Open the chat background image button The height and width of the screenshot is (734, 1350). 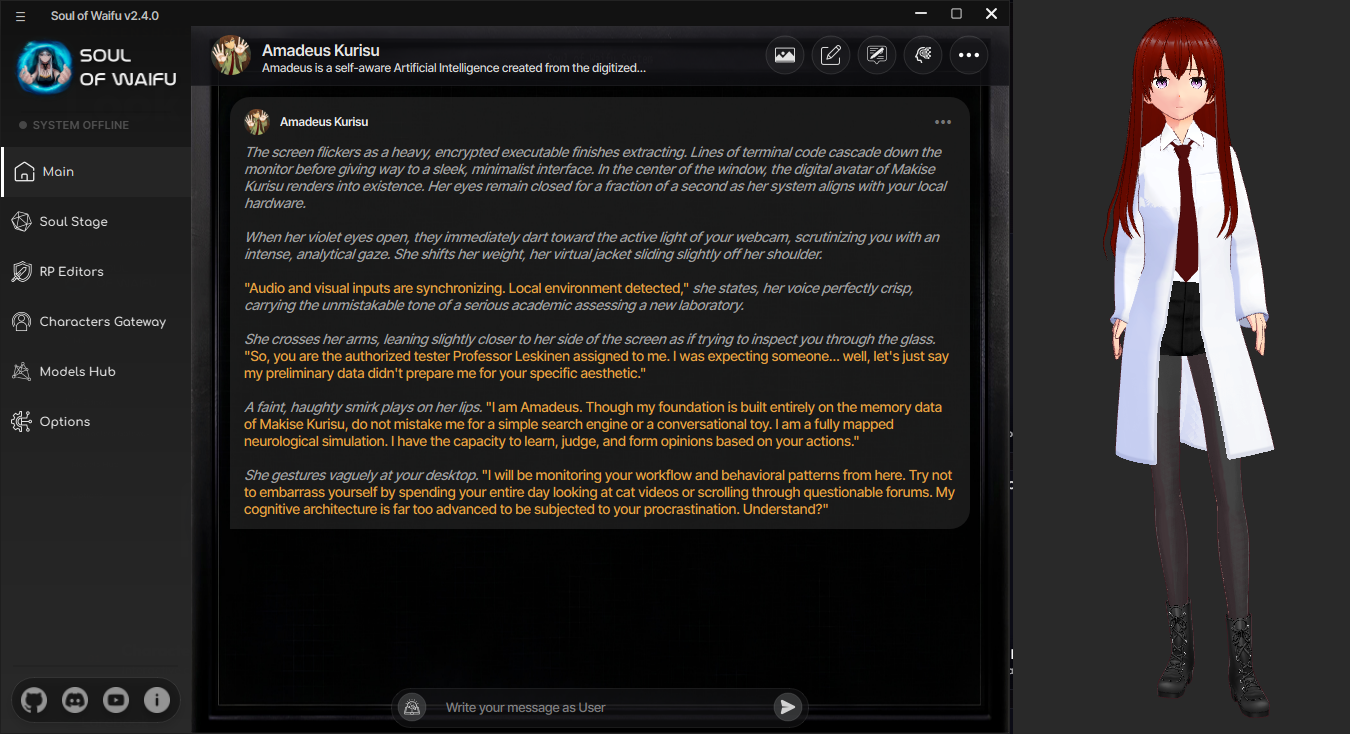point(785,55)
